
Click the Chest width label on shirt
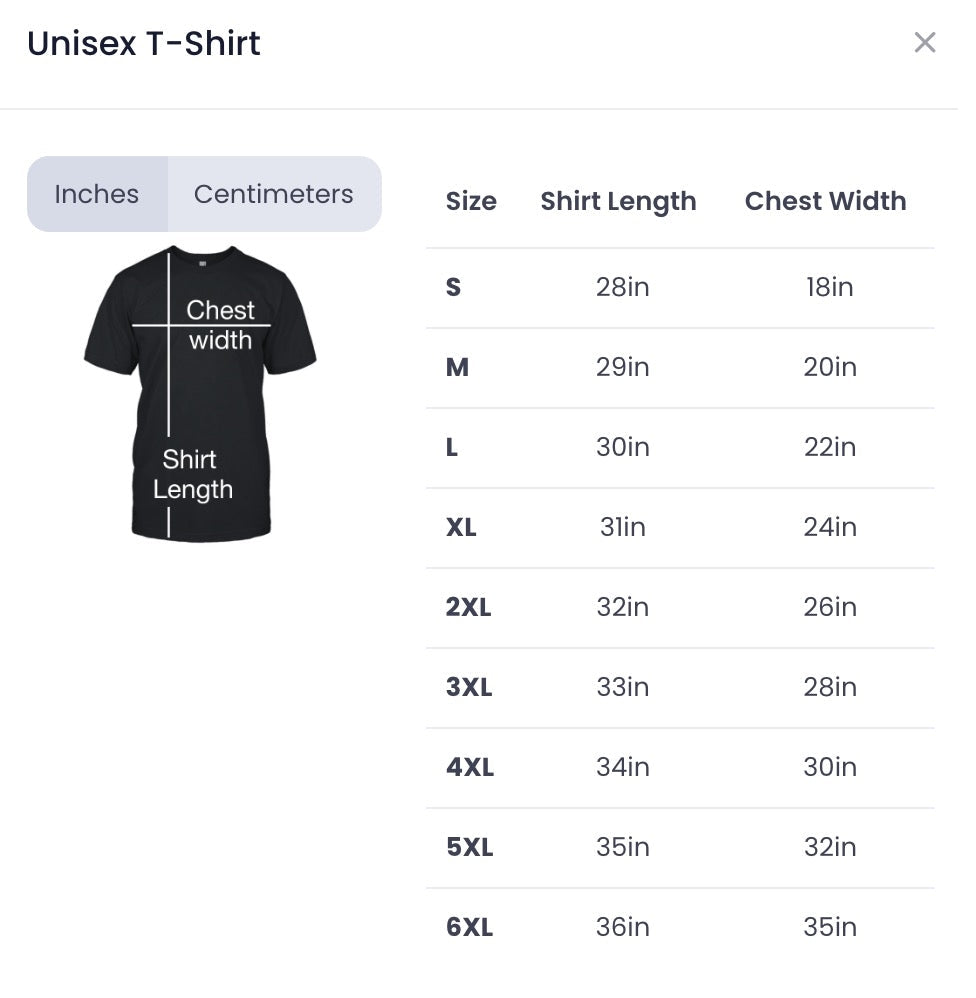pos(220,325)
